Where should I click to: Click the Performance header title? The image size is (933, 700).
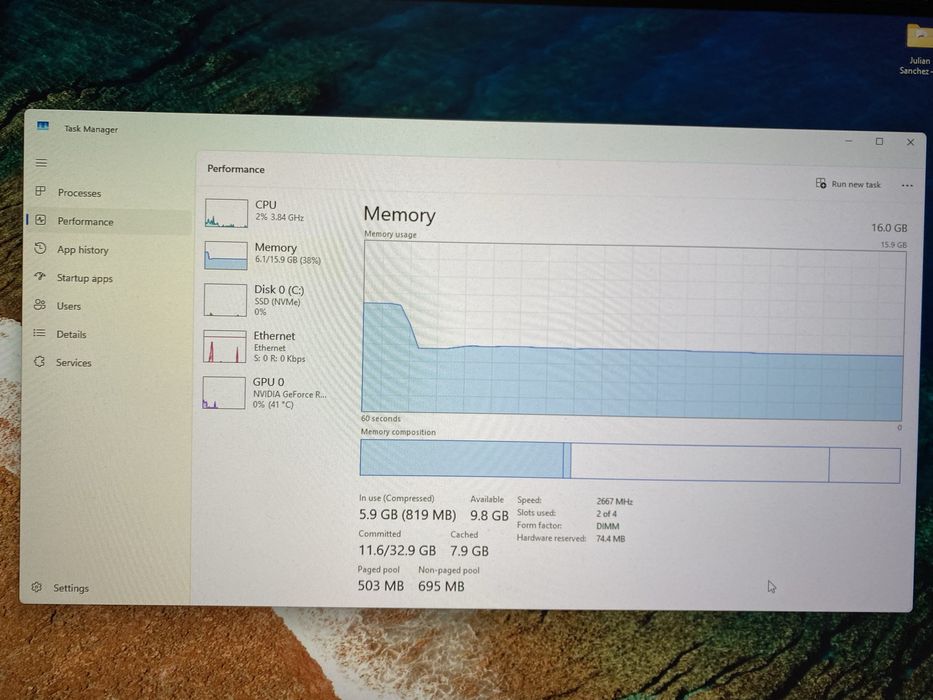236,169
